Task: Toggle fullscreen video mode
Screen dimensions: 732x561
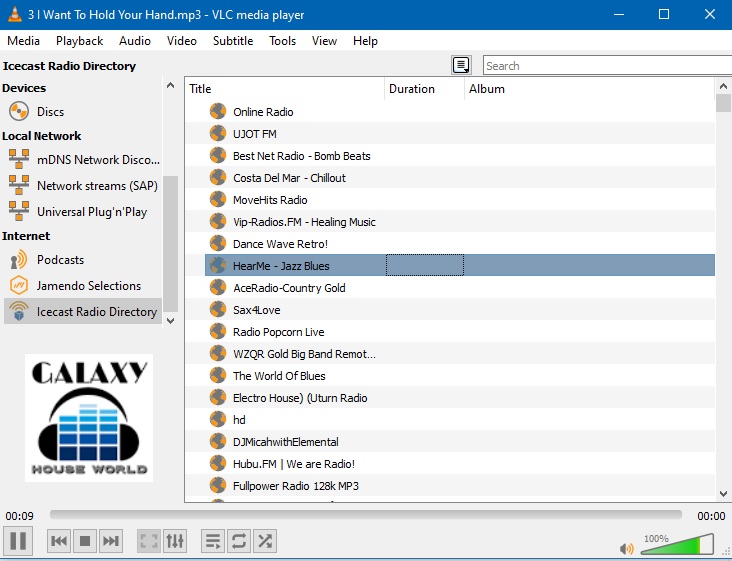Action: pos(149,541)
